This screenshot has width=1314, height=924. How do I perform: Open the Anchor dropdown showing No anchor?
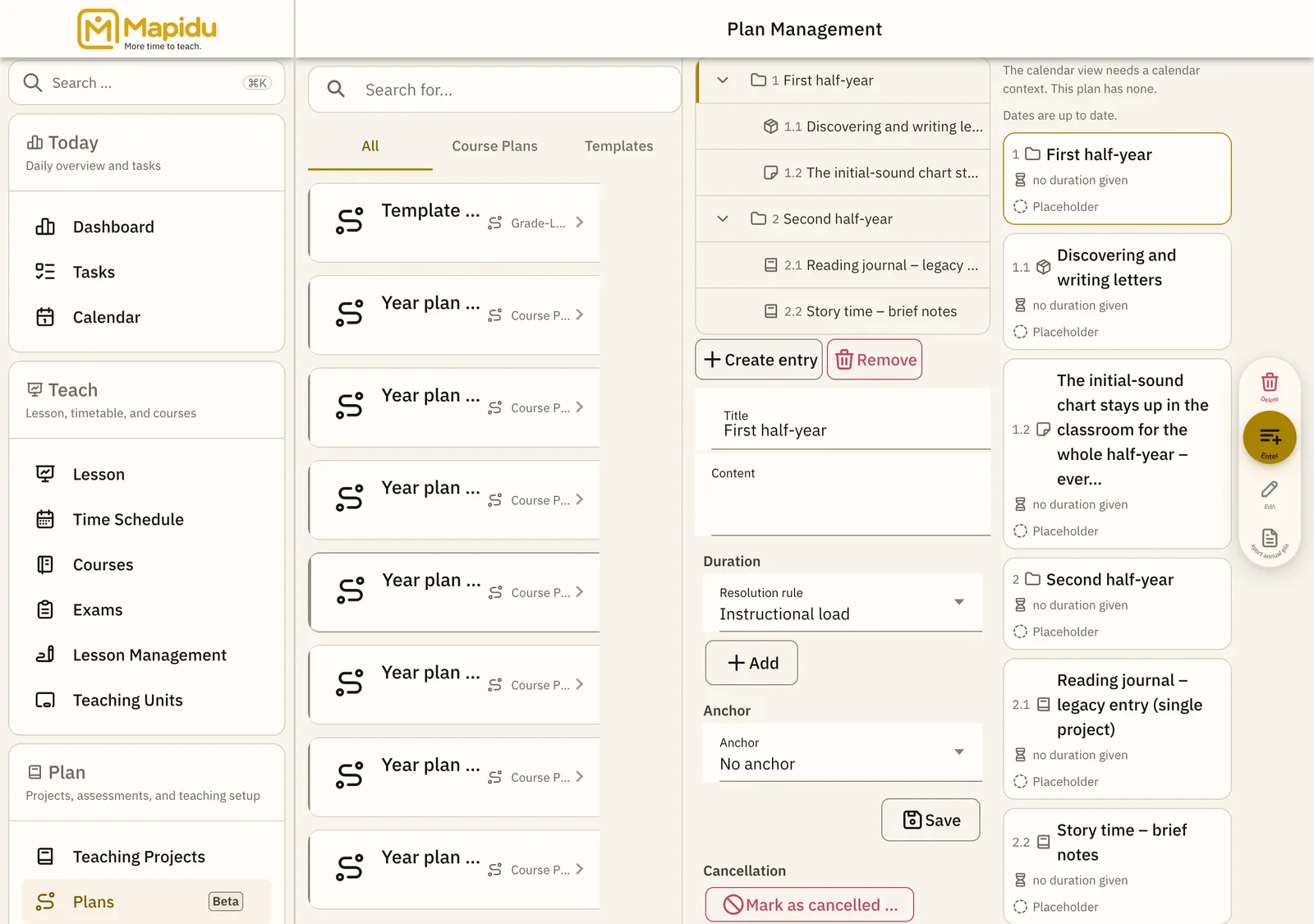pyautogui.click(x=843, y=752)
